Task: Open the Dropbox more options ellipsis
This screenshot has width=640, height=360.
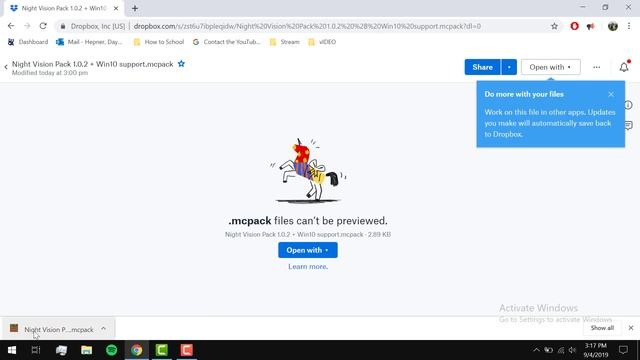Action: pos(596,67)
